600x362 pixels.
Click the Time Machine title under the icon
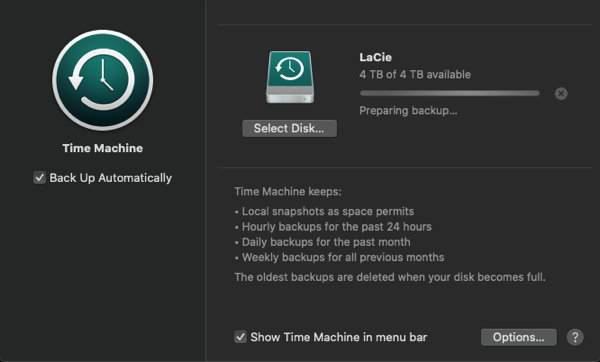pos(103,148)
